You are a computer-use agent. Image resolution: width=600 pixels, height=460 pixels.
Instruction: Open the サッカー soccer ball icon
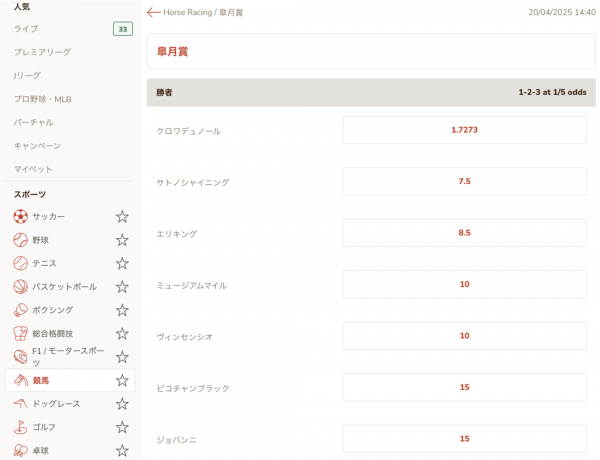click(x=21, y=216)
